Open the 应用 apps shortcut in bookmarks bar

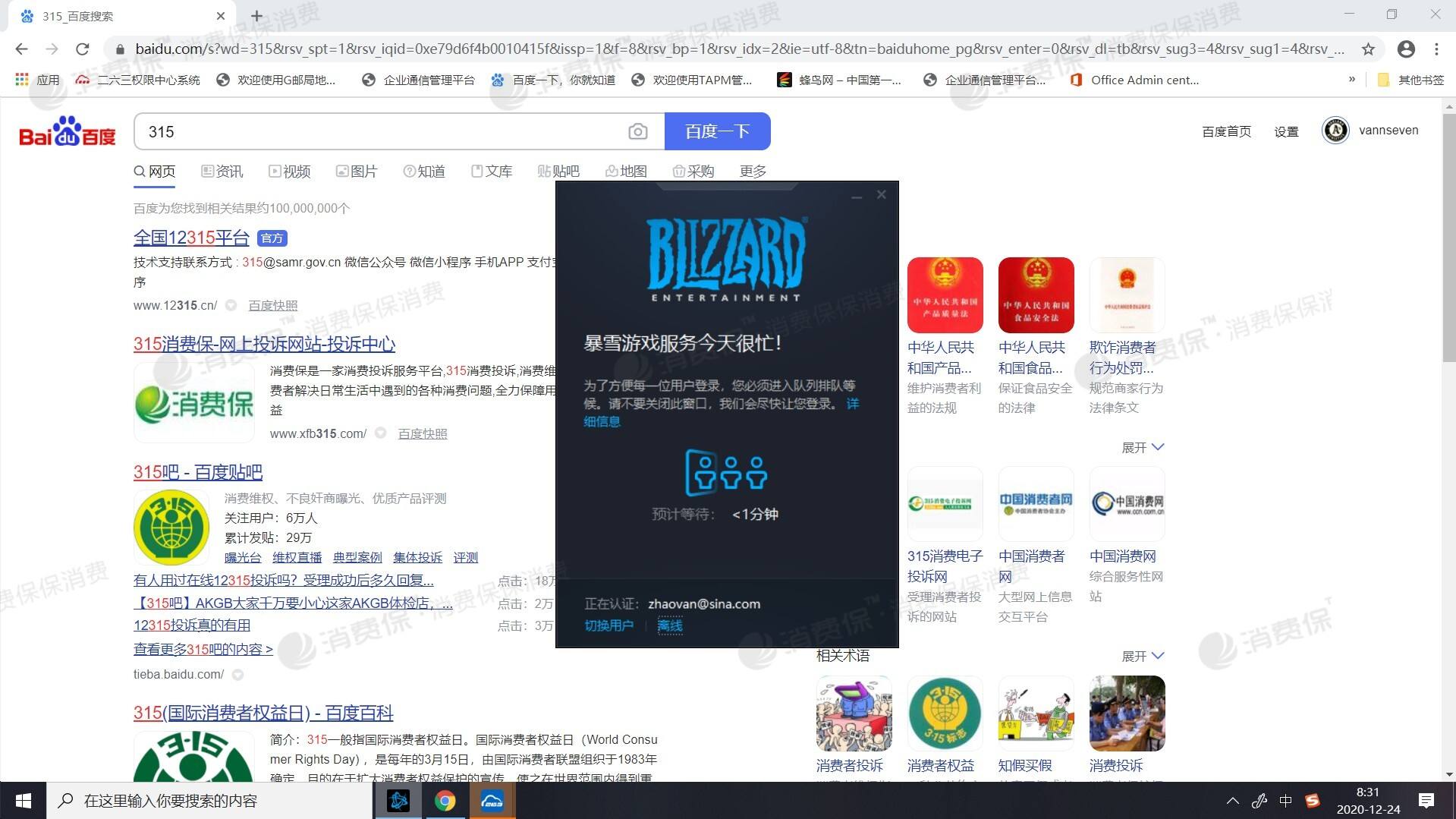coord(37,80)
